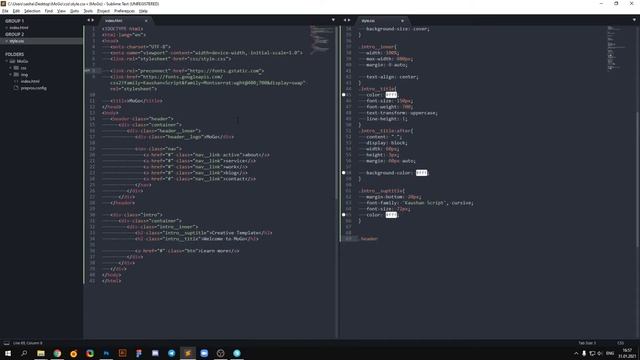
Task: Open Google Chrome from the taskbar
Action: point(57,353)
